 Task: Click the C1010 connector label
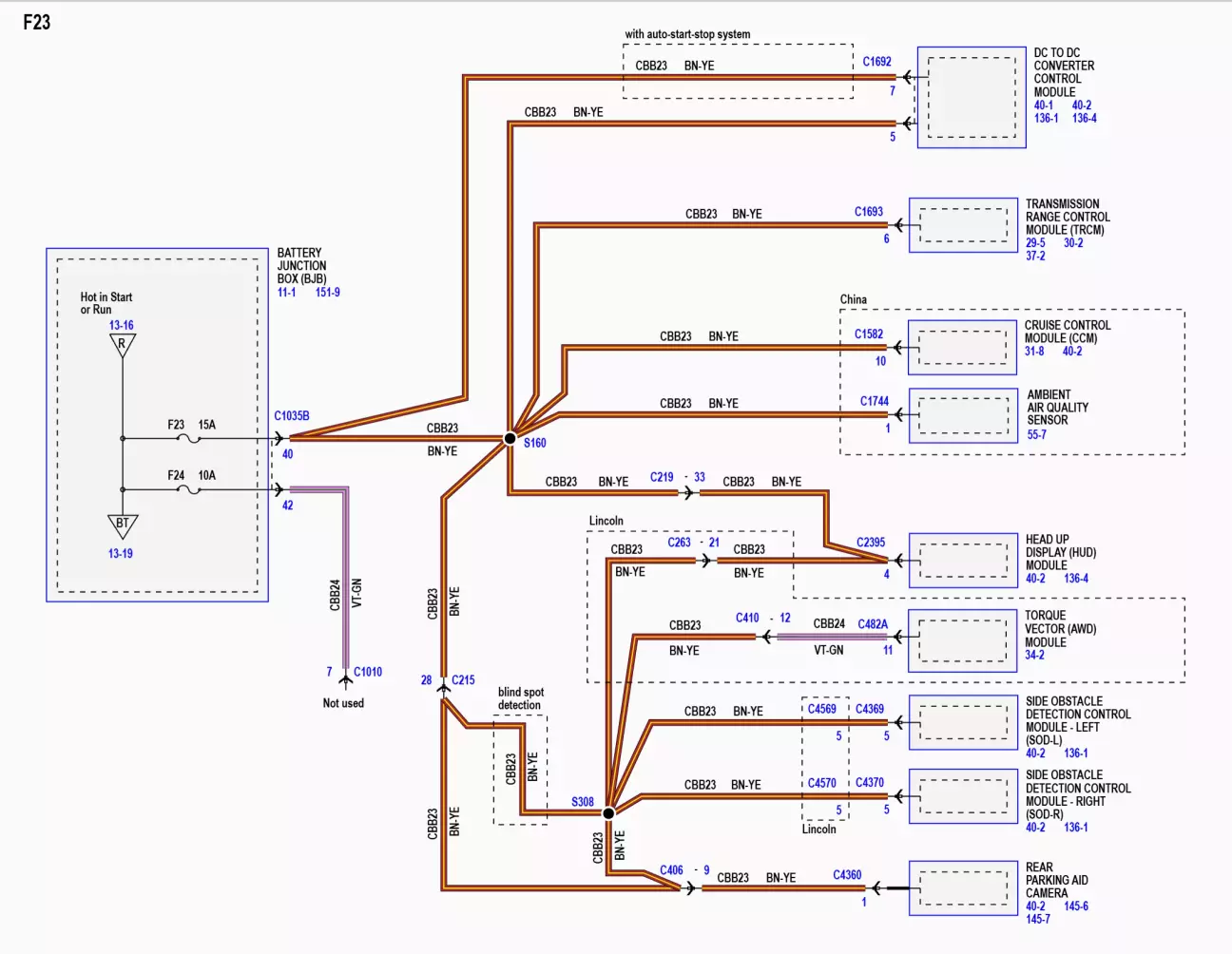coord(368,672)
